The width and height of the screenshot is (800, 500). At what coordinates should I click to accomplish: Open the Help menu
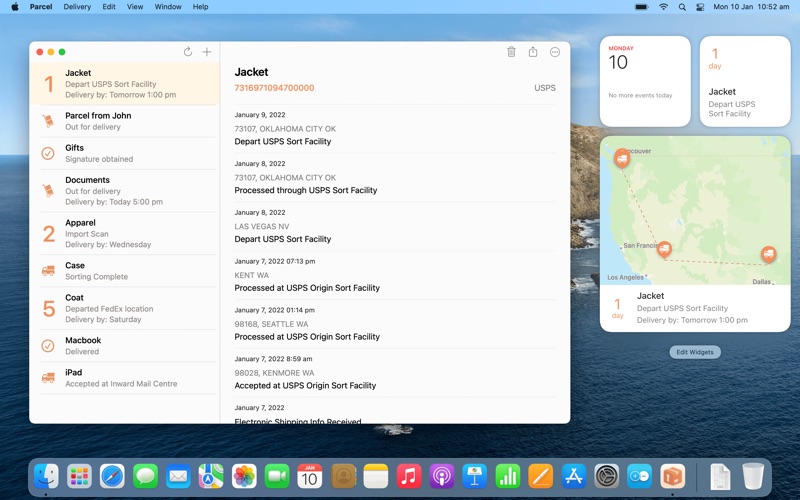[x=201, y=7]
